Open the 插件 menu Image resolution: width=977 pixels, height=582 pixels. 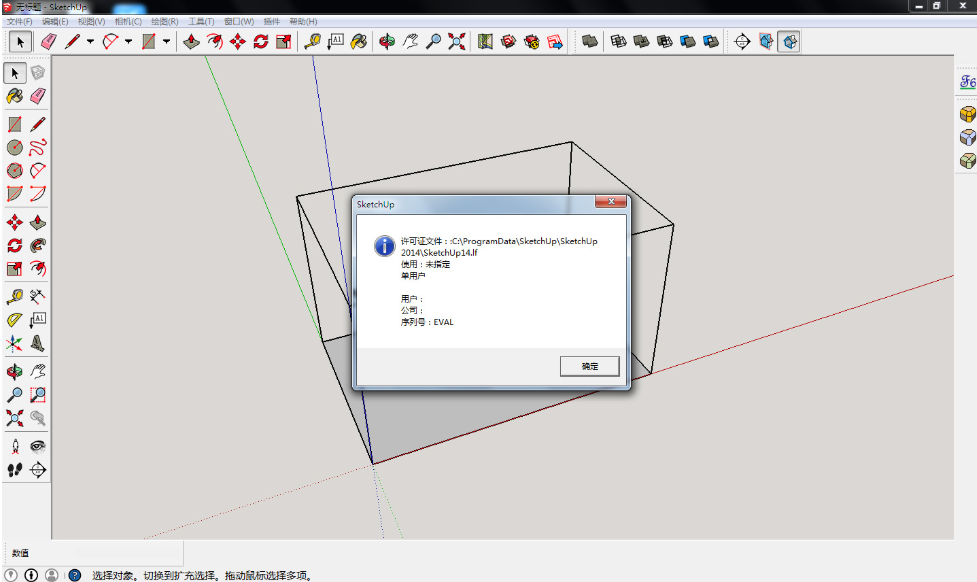271,21
